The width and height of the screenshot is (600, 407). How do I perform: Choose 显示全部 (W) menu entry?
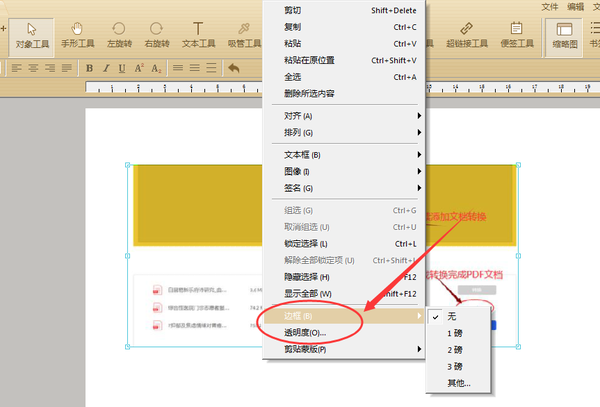tap(344, 294)
